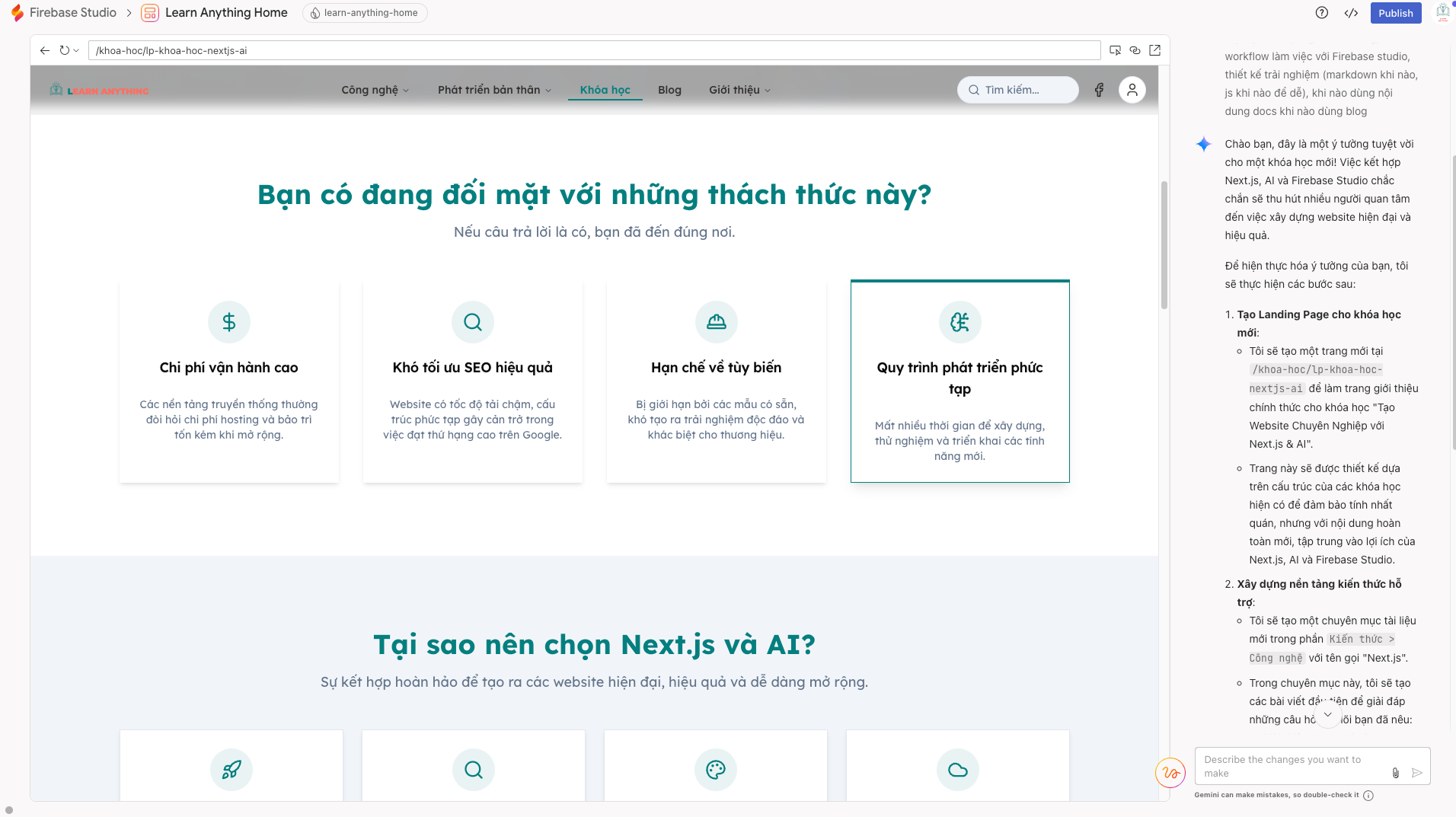Send the Gemini chat message
1456x817 pixels.
[x=1417, y=773]
